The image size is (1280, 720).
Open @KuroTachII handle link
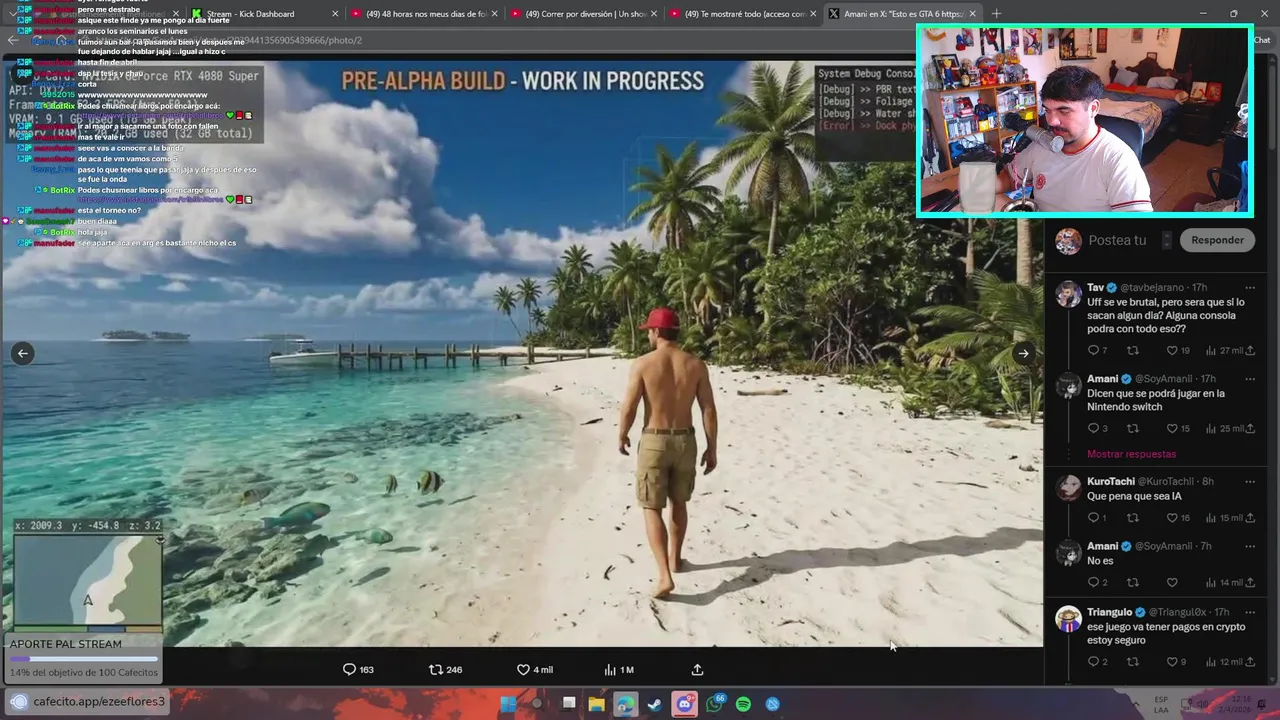pos(1165,482)
